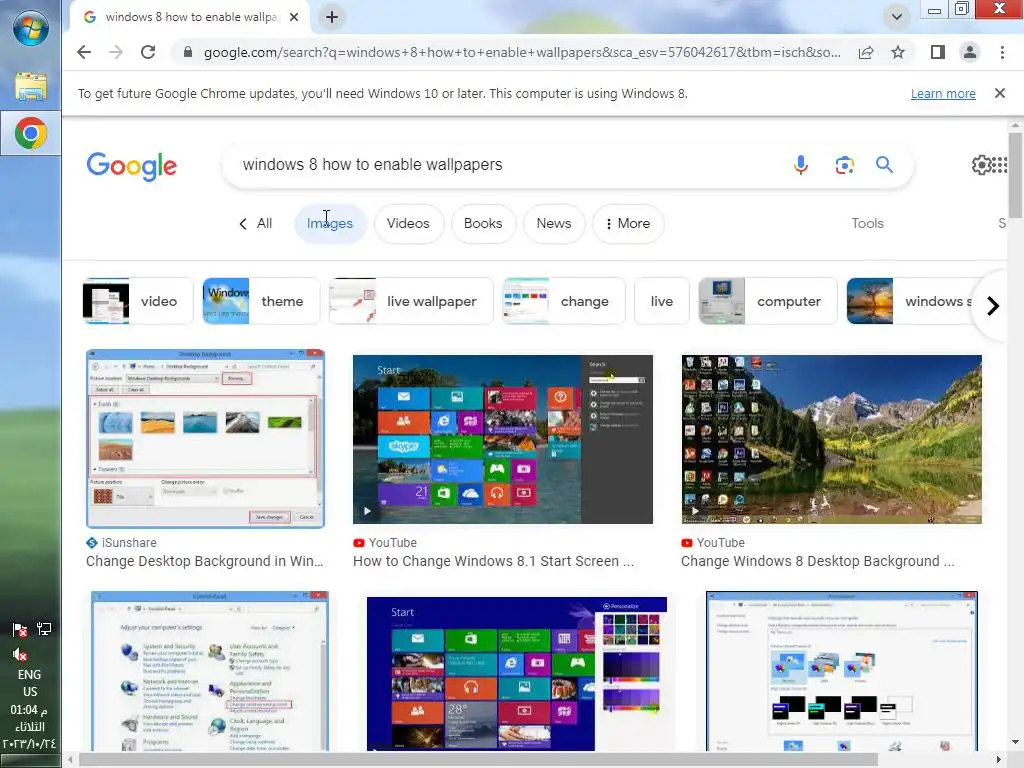Open the Tools filter options
The width and height of the screenshot is (1024, 768).
click(867, 223)
